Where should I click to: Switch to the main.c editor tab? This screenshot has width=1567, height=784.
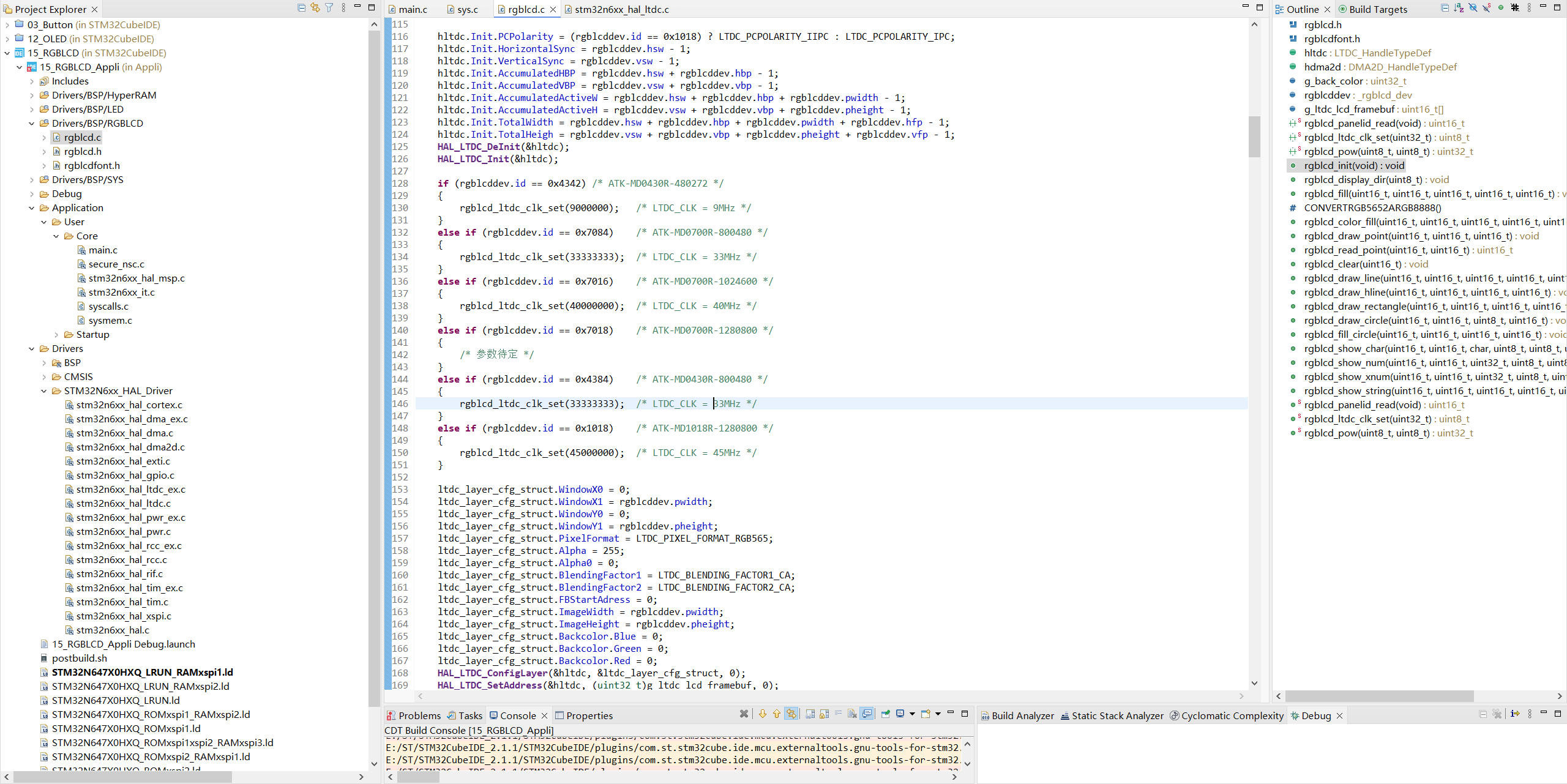[x=413, y=9]
